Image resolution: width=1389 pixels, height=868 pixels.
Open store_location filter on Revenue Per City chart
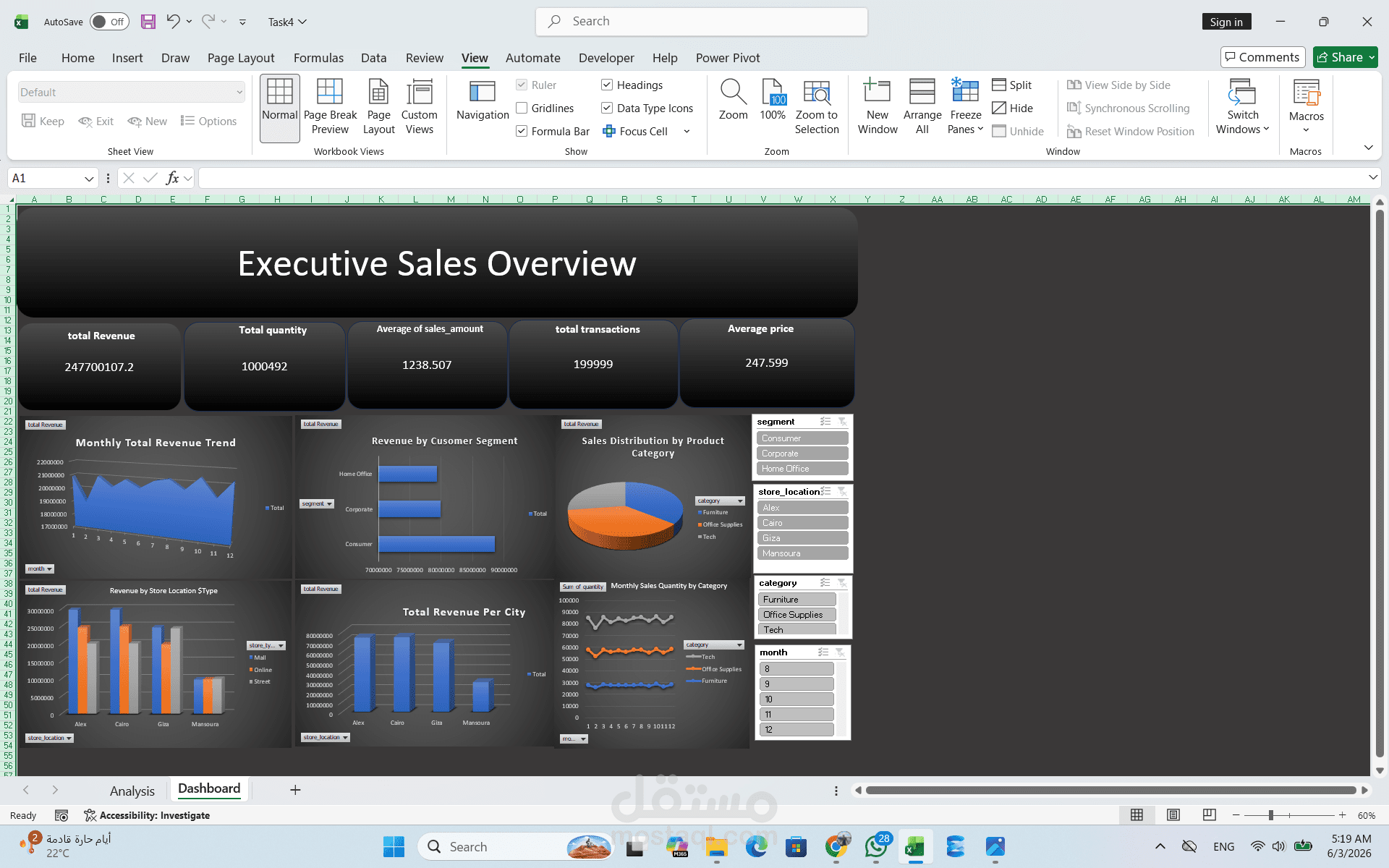[326, 737]
